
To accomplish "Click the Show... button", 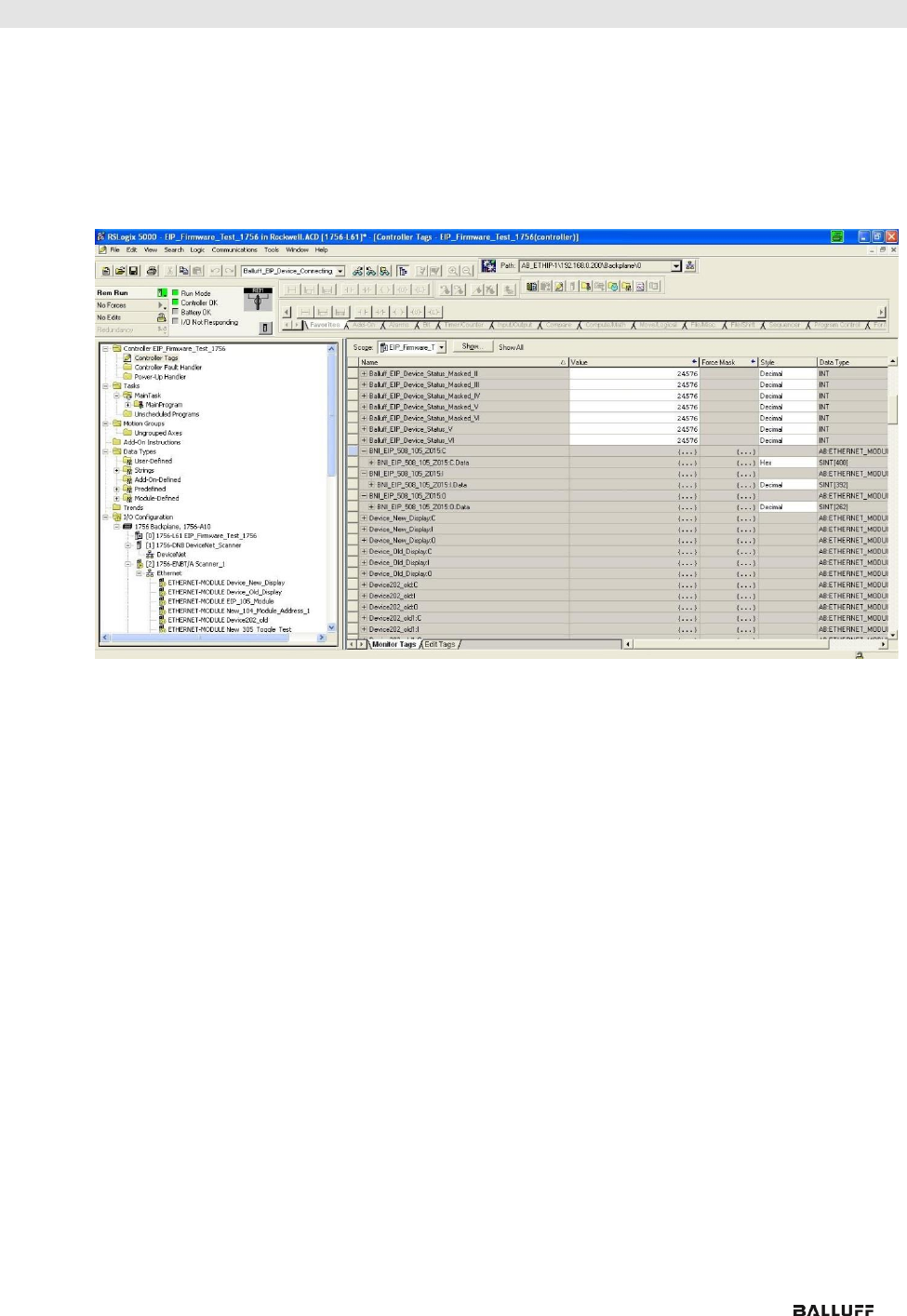I will (471, 346).
